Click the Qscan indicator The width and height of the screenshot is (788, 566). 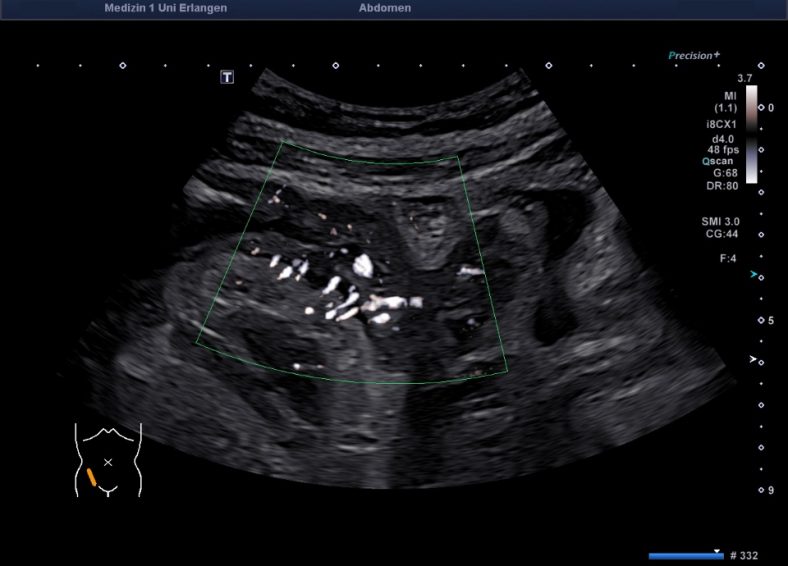[722, 160]
